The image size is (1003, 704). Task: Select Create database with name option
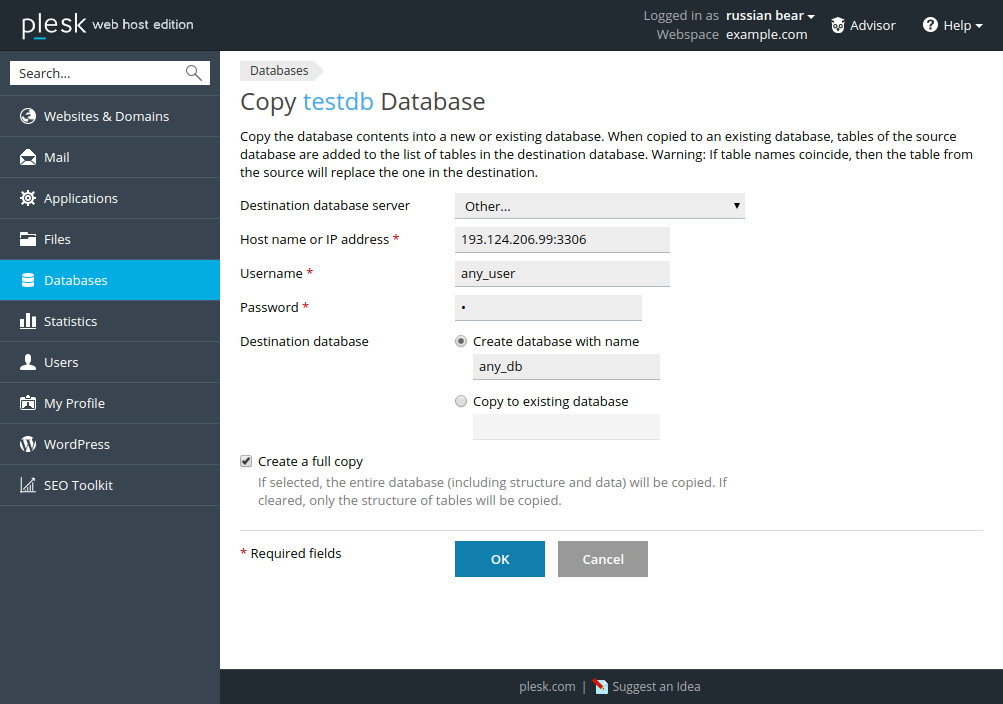coord(461,341)
